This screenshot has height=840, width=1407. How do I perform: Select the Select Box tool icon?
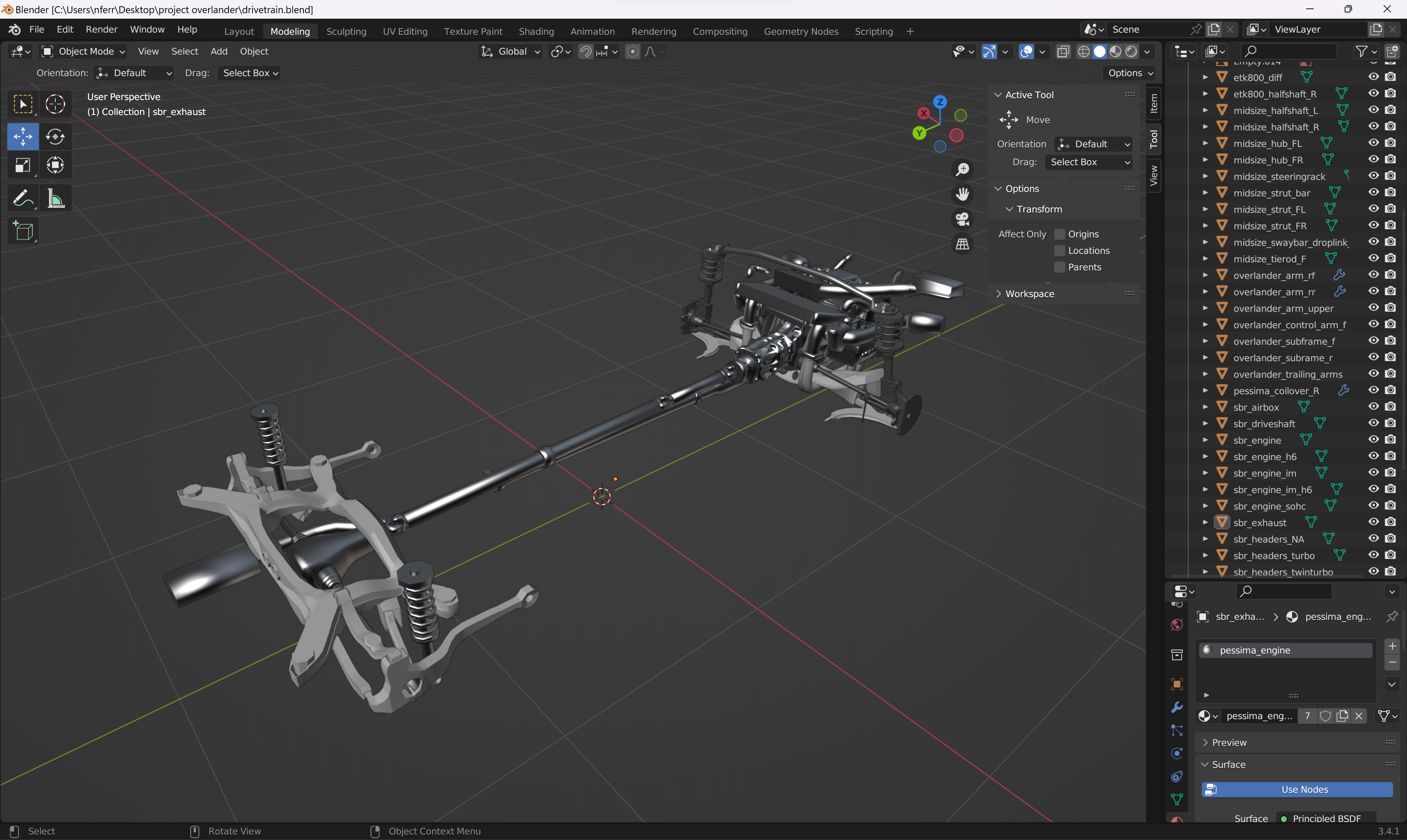pyautogui.click(x=23, y=104)
